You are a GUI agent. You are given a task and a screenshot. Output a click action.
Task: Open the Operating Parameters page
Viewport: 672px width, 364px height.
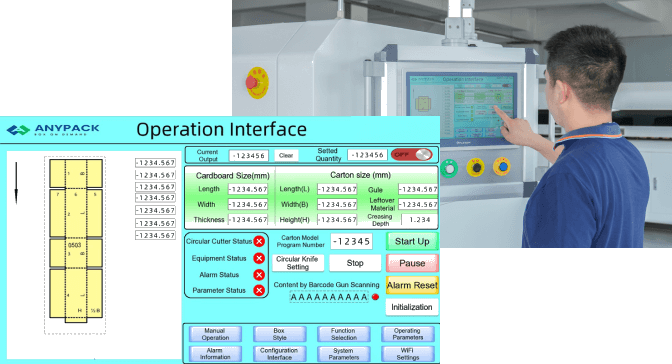click(x=408, y=334)
